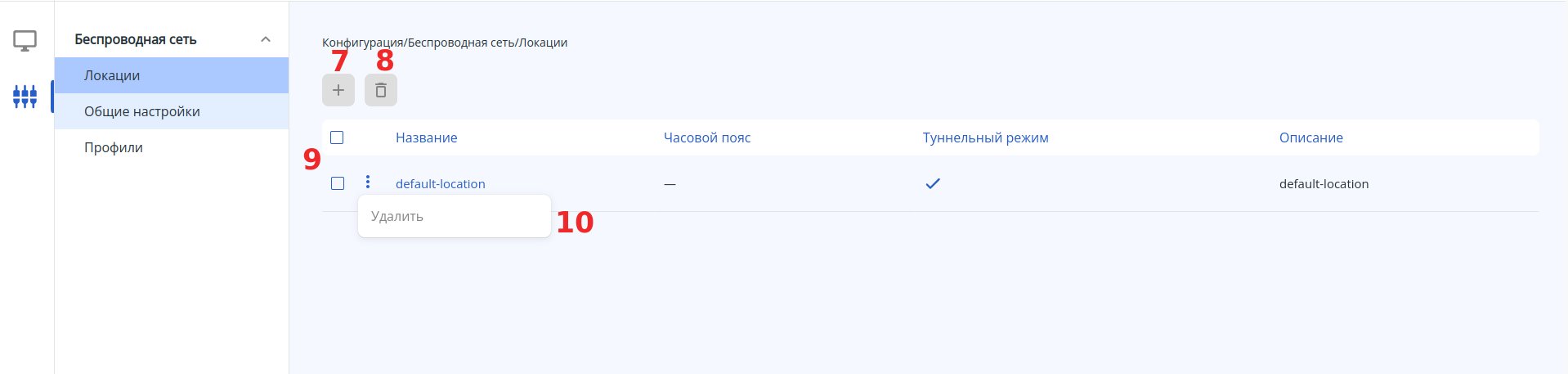
Task: Open three-dot menu for default-location row
Action: 368,182
